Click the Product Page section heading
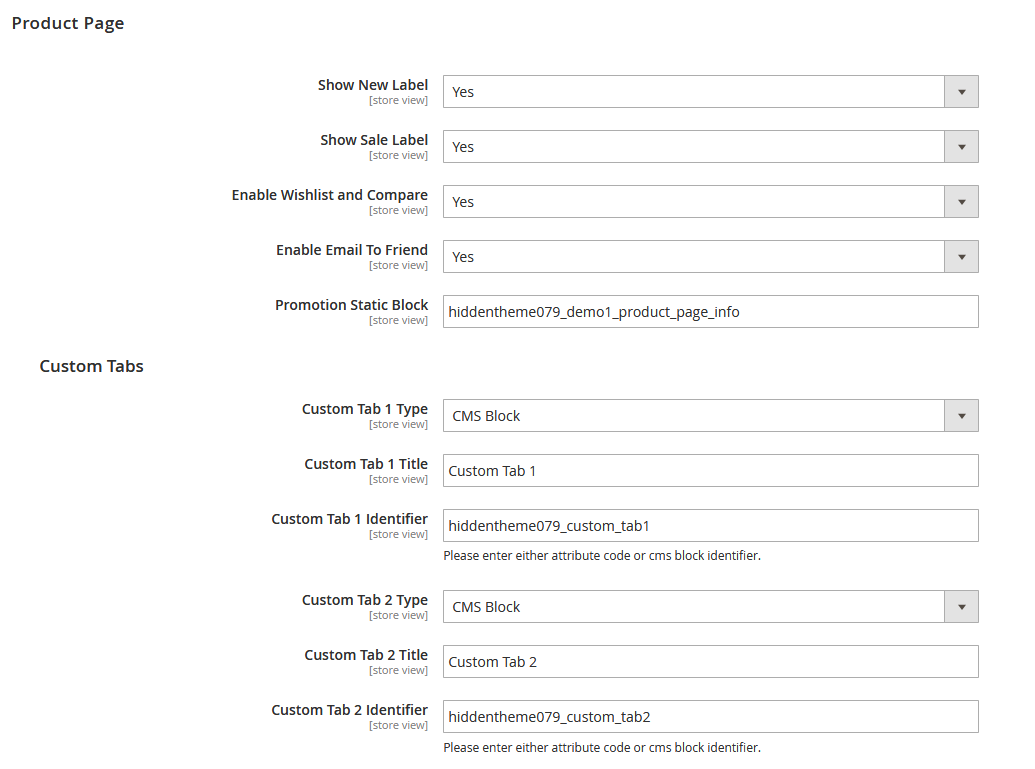This screenshot has width=1035, height=769. point(67,22)
